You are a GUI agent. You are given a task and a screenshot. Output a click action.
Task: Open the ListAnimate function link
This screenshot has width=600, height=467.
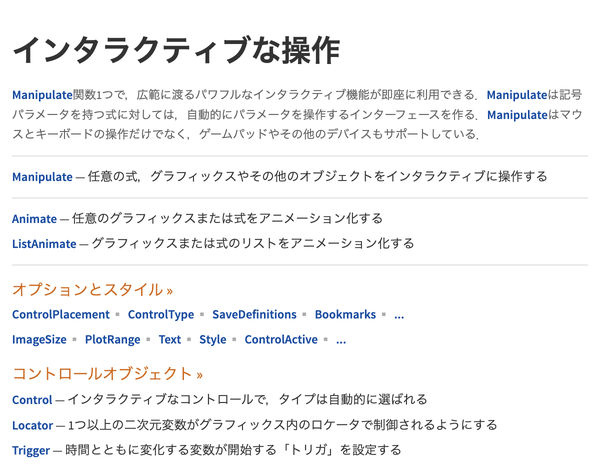tap(44, 244)
